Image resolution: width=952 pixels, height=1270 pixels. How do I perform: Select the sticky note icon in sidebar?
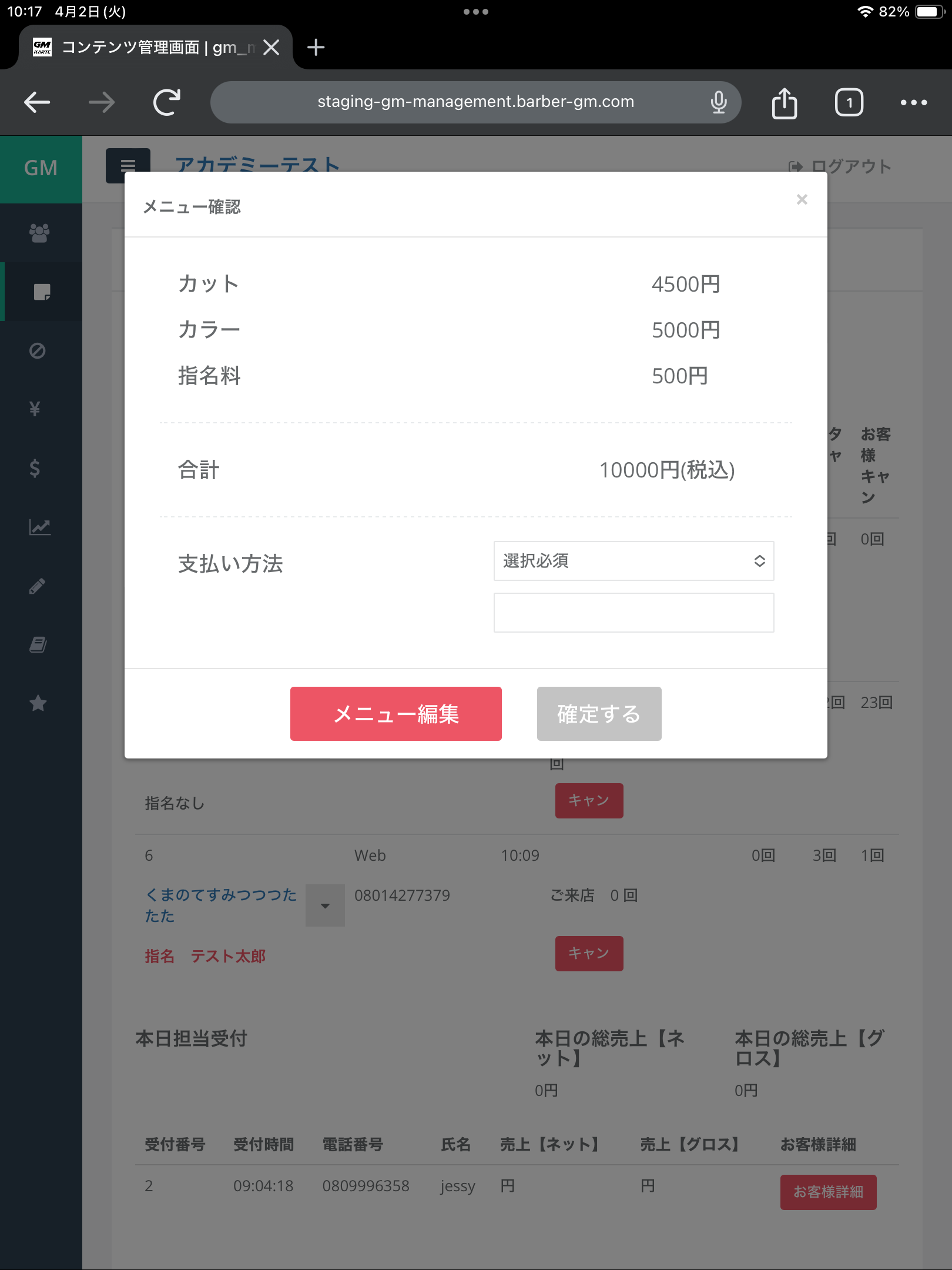coord(41,292)
